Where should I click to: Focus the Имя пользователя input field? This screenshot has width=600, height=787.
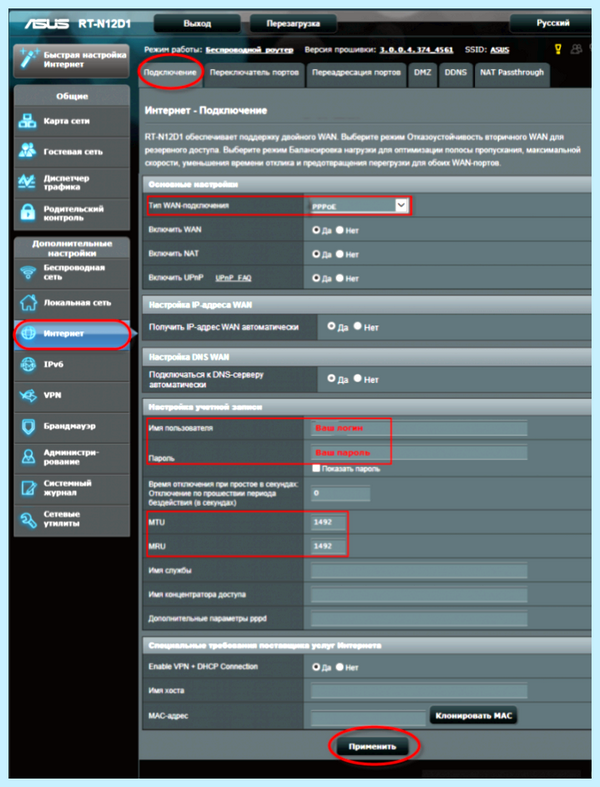419,428
